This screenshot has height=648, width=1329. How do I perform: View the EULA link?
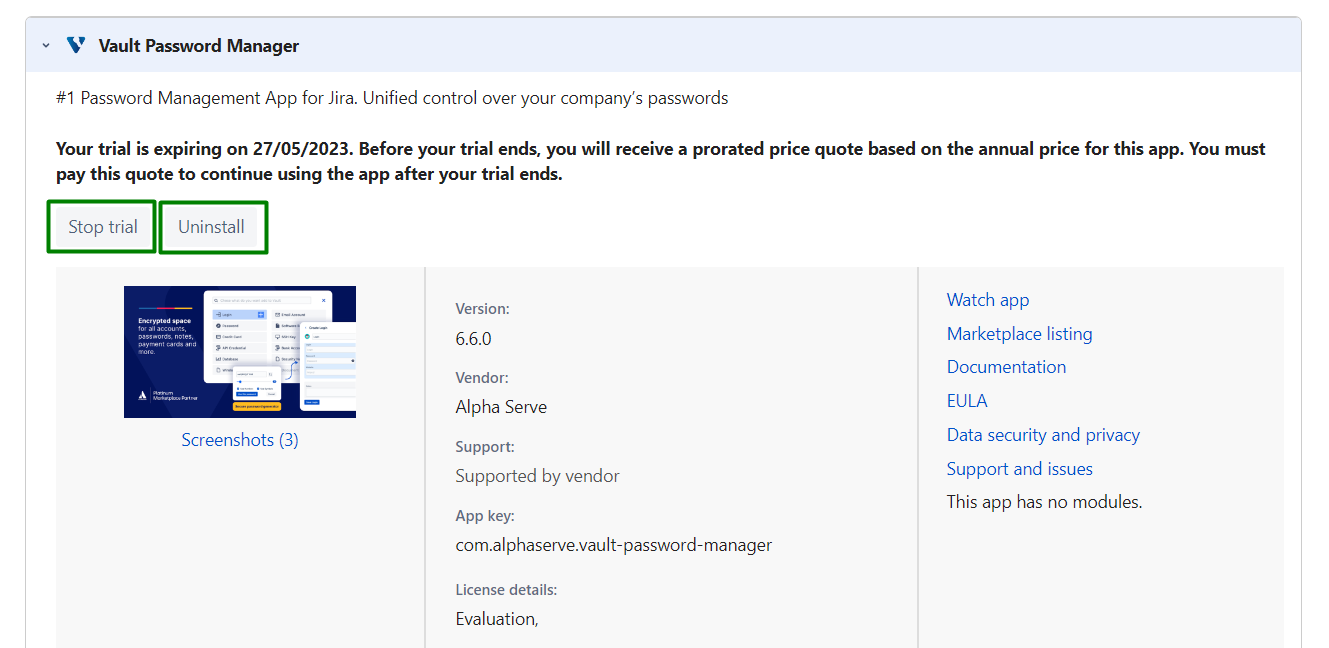pos(967,401)
